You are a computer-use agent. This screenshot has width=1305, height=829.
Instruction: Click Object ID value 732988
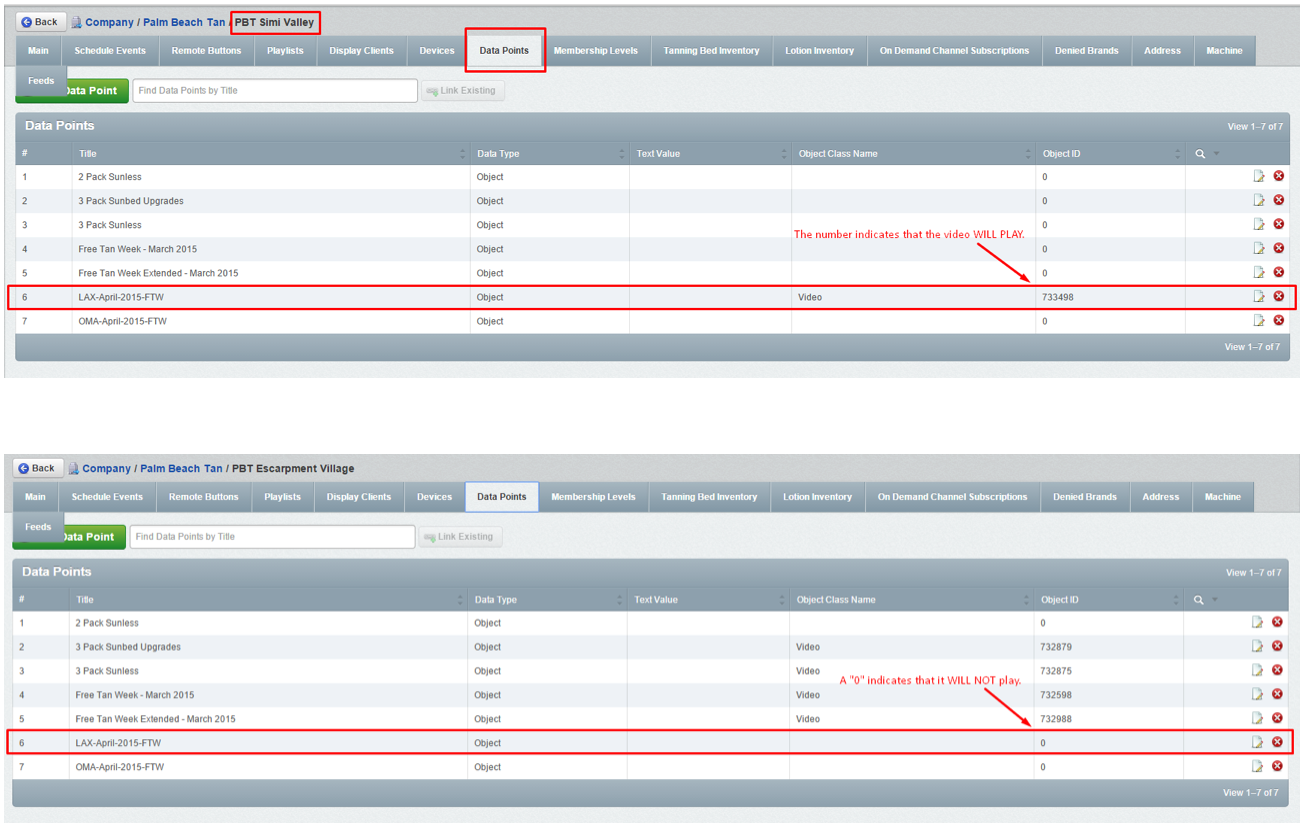[x=1056, y=719]
